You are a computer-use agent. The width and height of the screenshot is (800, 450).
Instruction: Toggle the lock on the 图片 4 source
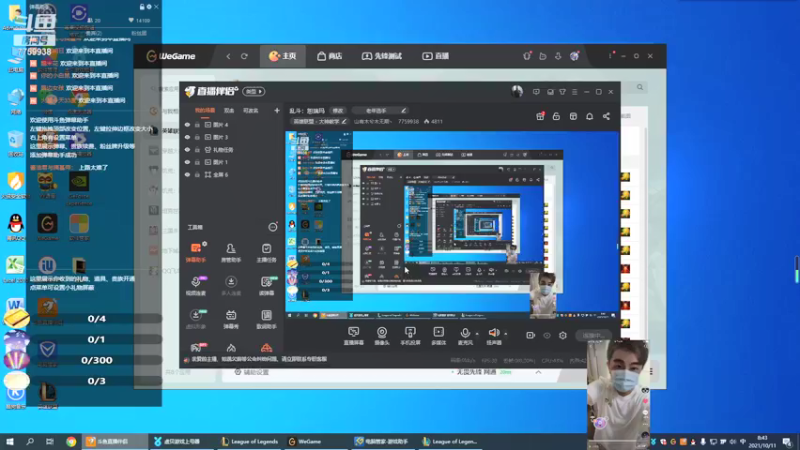(197, 124)
